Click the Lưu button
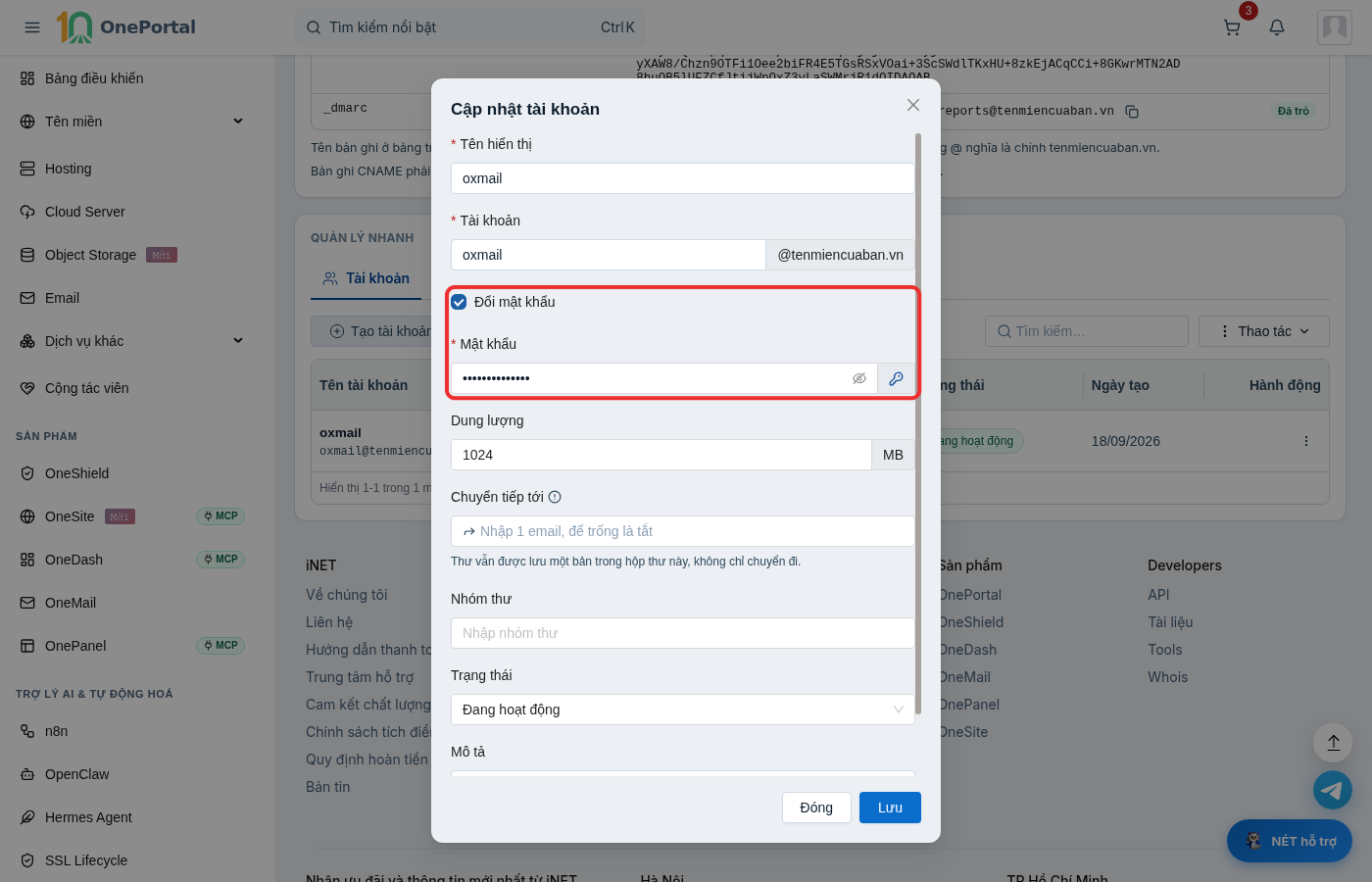This screenshot has width=1372, height=882. (x=890, y=808)
